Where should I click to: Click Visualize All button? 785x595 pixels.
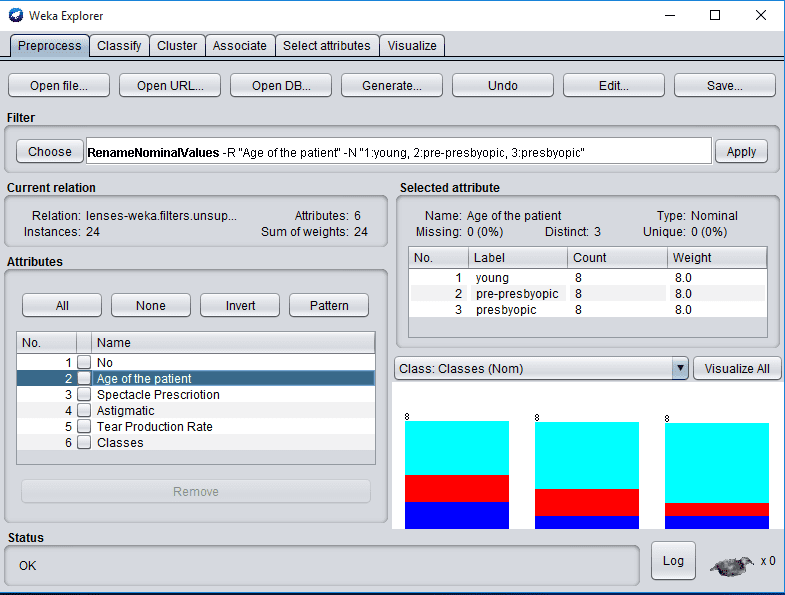pos(737,369)
